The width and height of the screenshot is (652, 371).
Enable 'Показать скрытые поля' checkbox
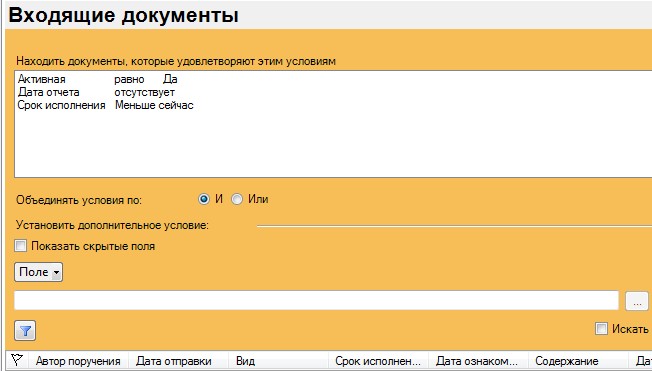coord(20,245)
